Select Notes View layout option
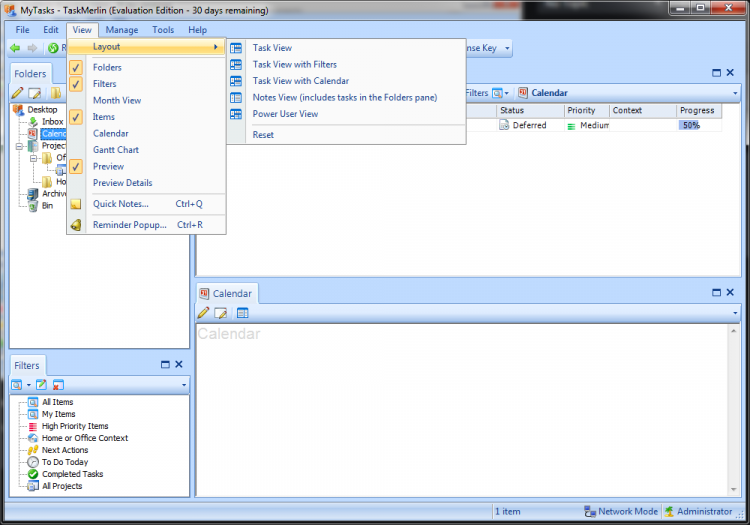The width and height of the screenshot is (750, 525). pyautogui.click(x=346, y=98)
